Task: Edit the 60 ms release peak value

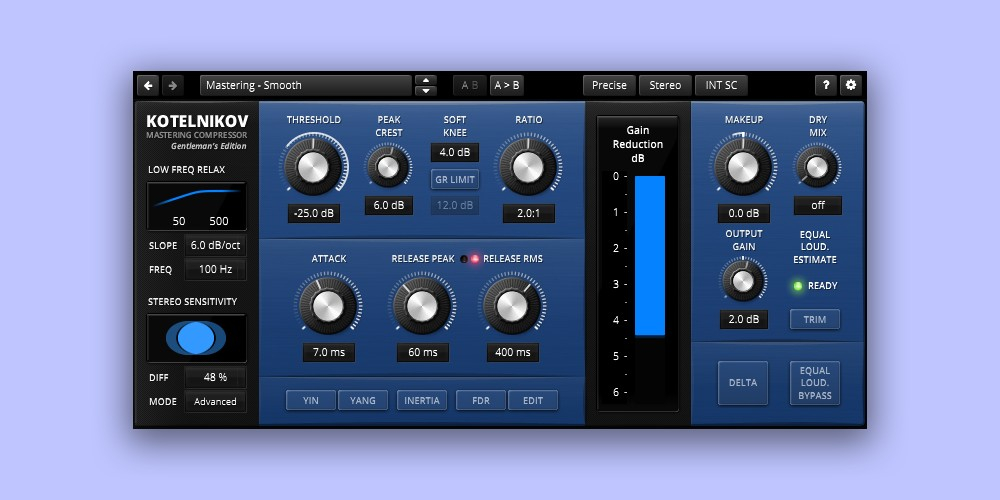Action: [423, 352]
